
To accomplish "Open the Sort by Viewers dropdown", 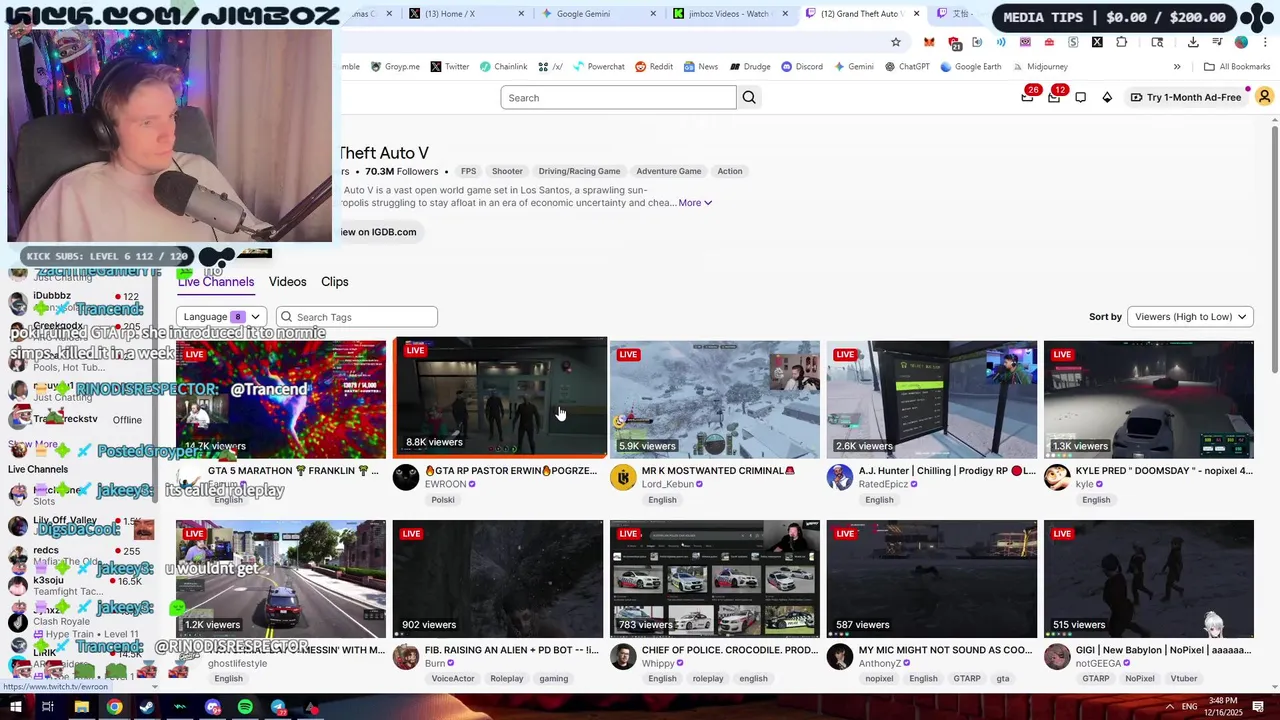I will click(x=1190, y=317).
